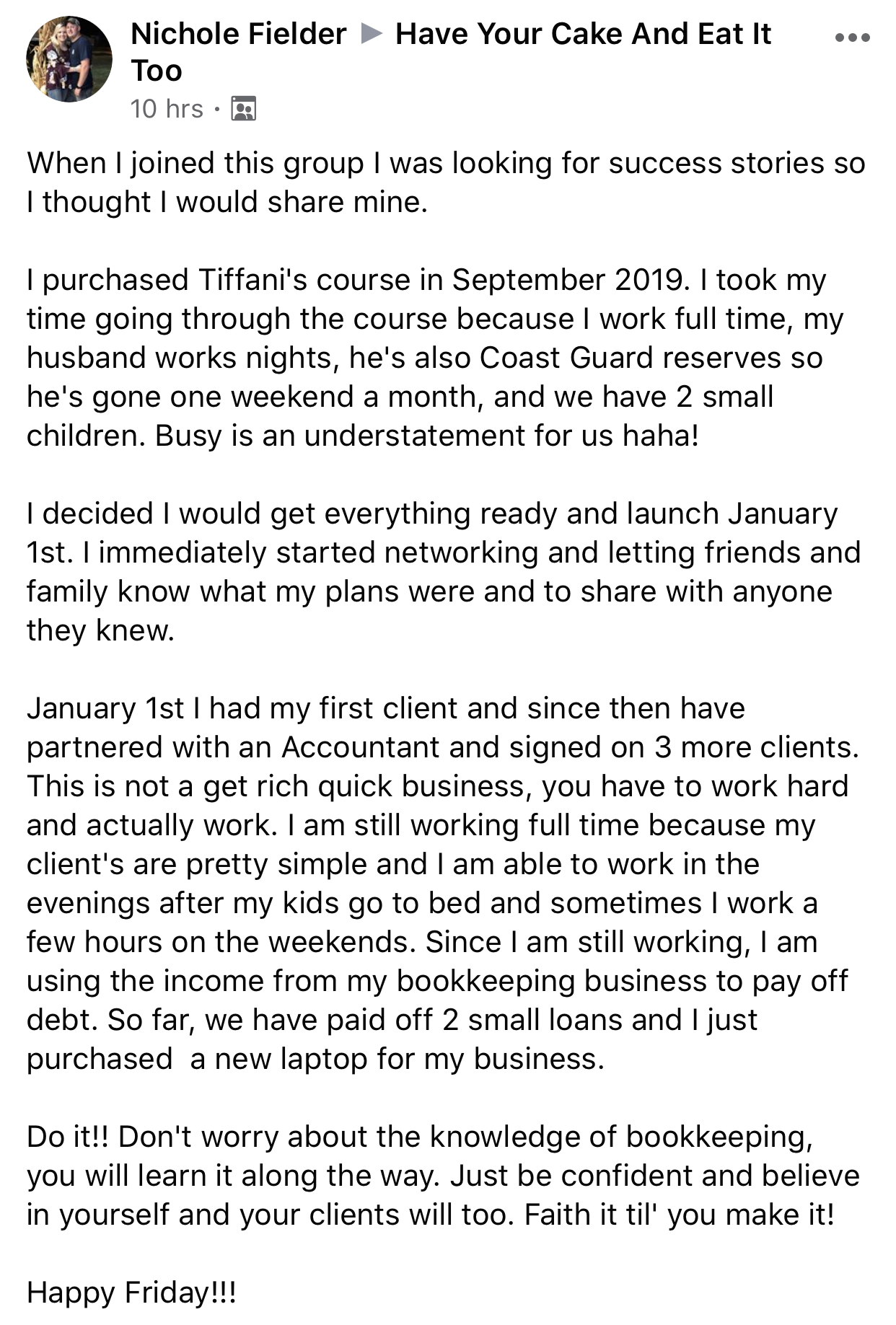The height and width of the screenshot is (1325, 896).
Task: Click the 10 hrs timestamp
Action: 167,109
